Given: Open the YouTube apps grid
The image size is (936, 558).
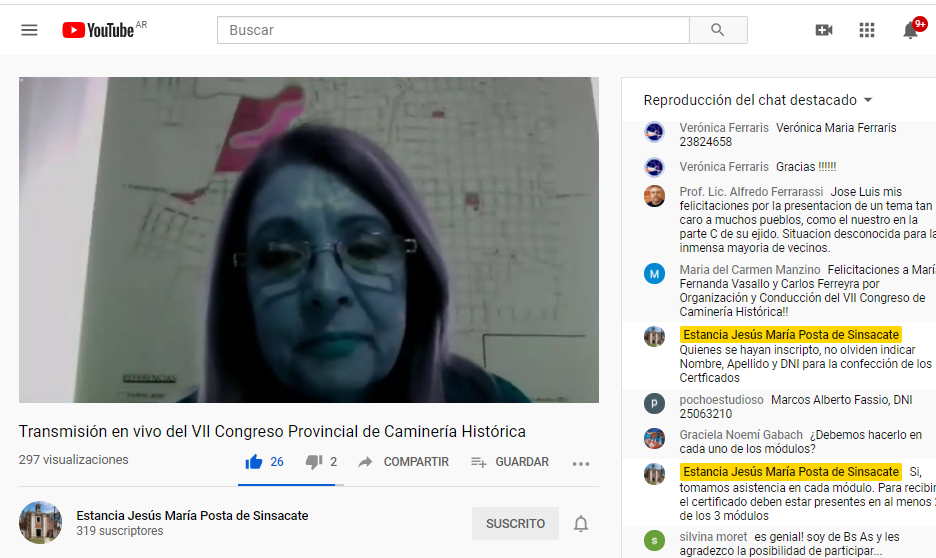Looking at the screenshot, I should 867,30.
